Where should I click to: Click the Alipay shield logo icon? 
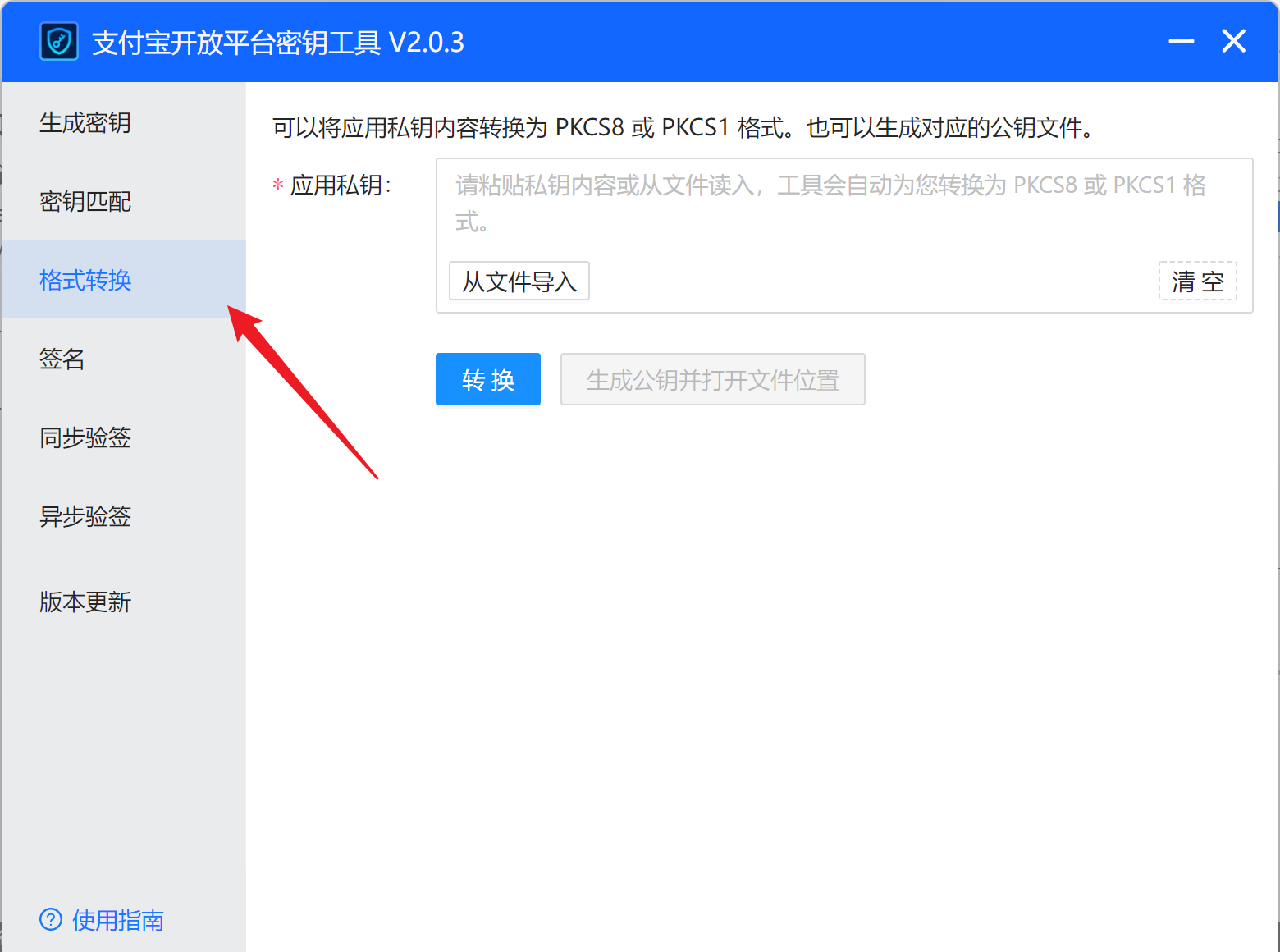point(59,41)
